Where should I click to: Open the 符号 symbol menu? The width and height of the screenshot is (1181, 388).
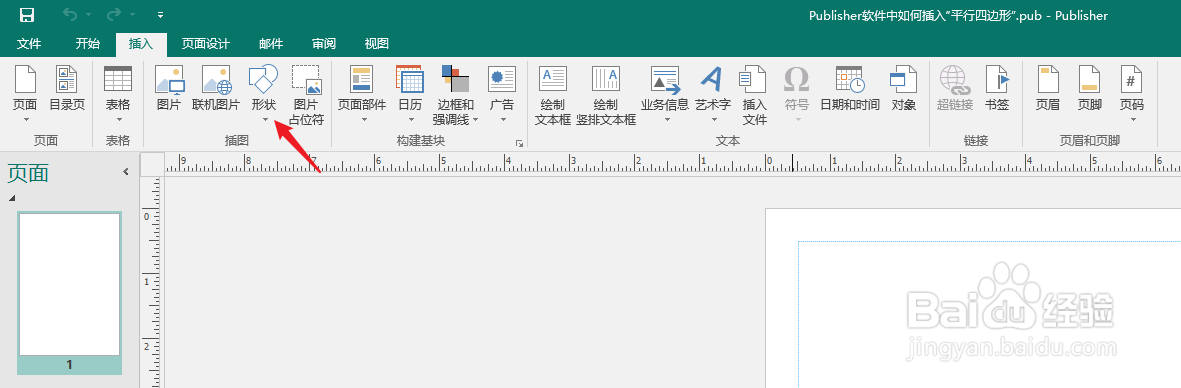796,94
